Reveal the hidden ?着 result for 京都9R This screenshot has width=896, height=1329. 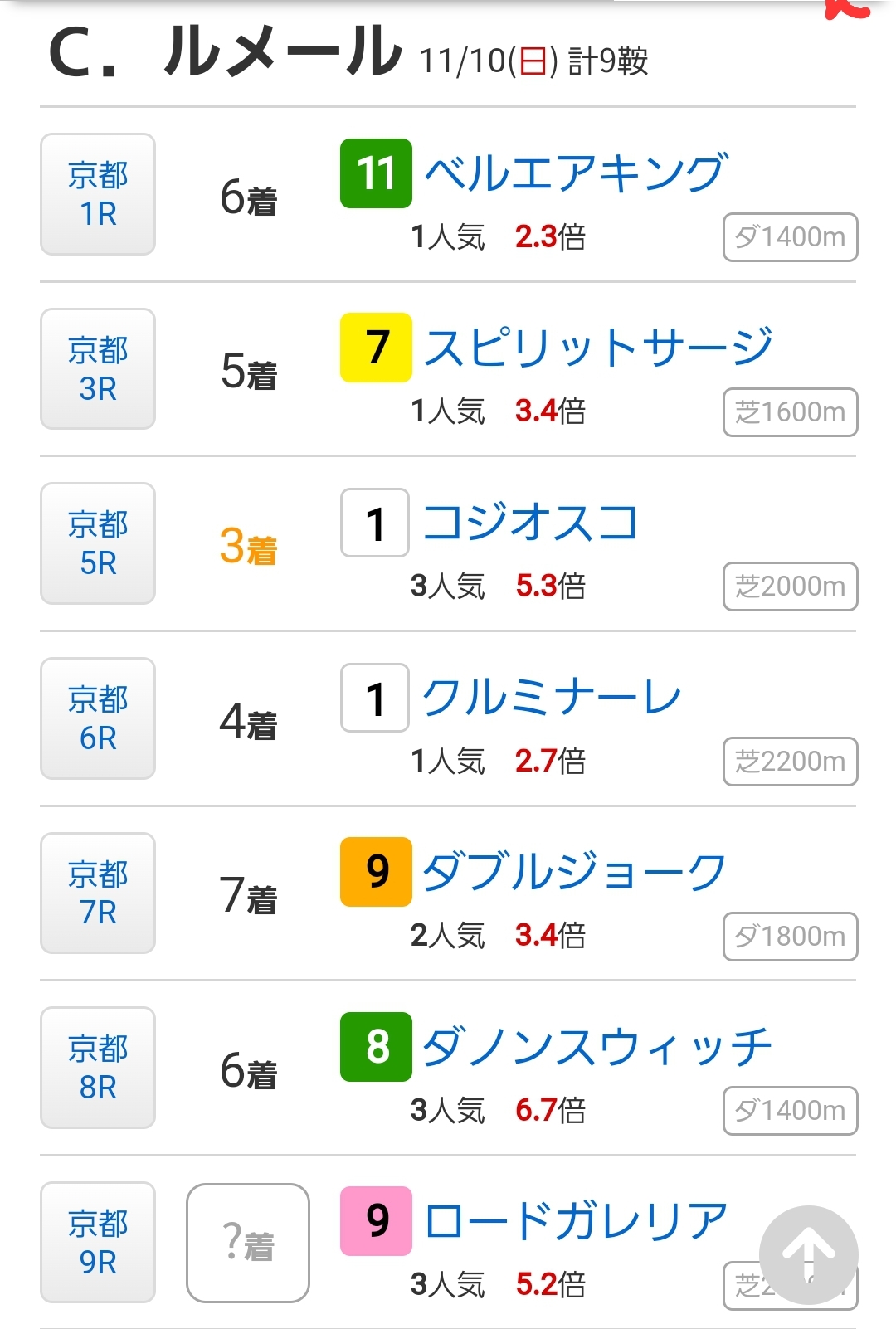point(248,1243)
